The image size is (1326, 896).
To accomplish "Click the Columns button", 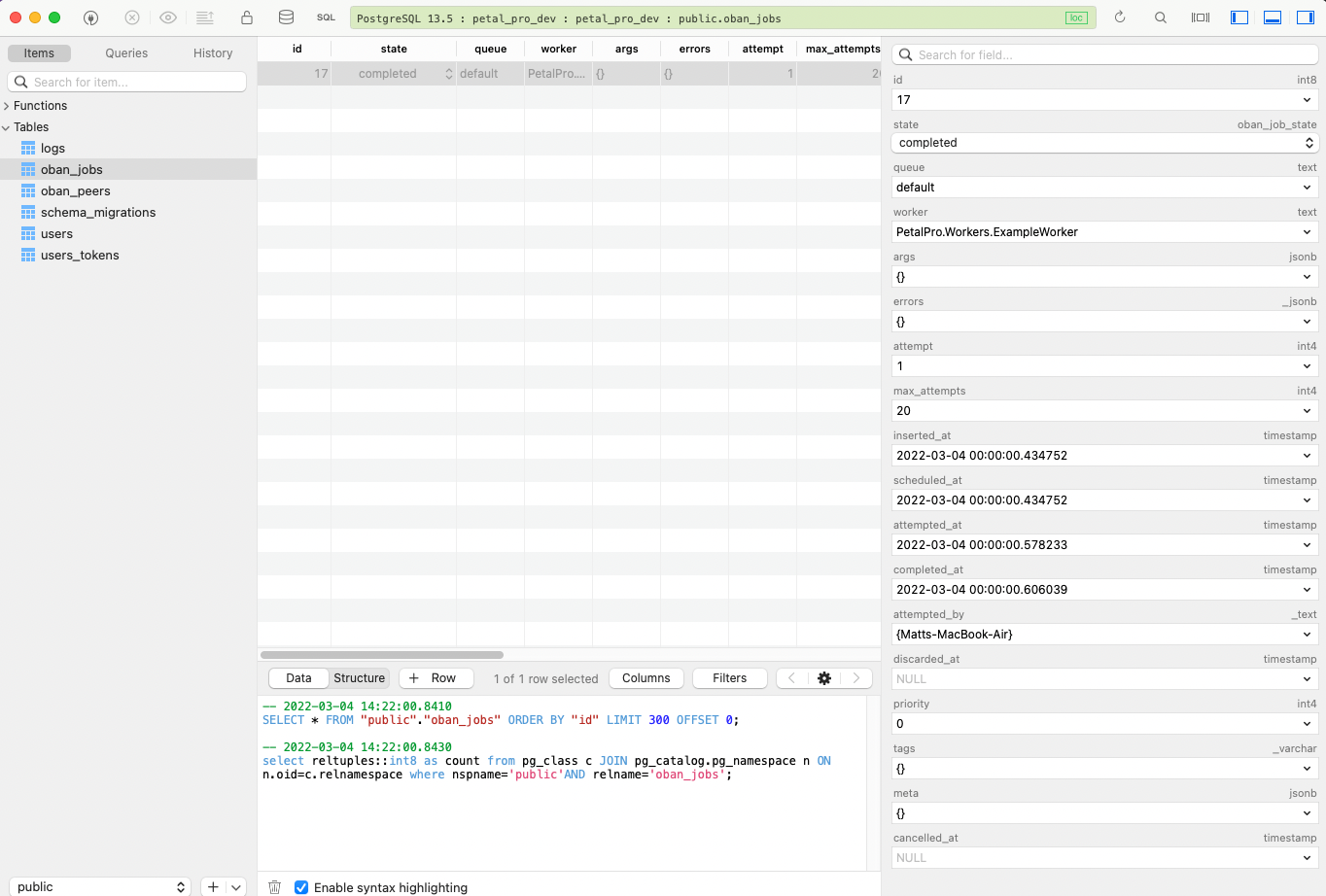I will coord(646,678).
